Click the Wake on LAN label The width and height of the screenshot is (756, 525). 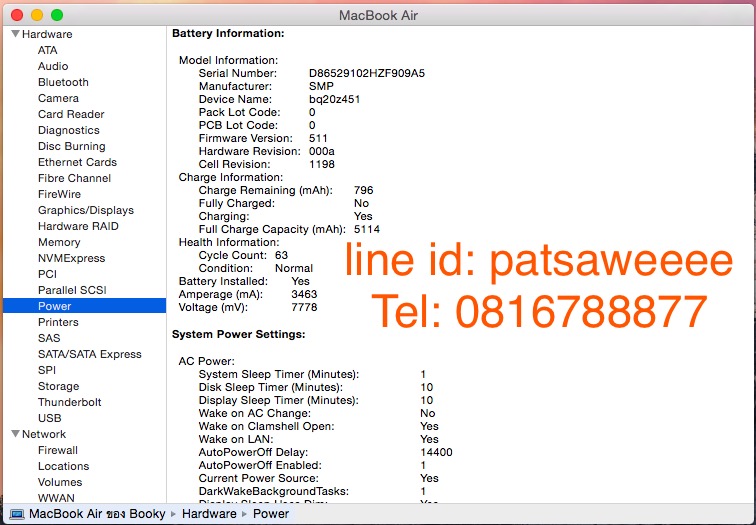(x=236, y=439)
